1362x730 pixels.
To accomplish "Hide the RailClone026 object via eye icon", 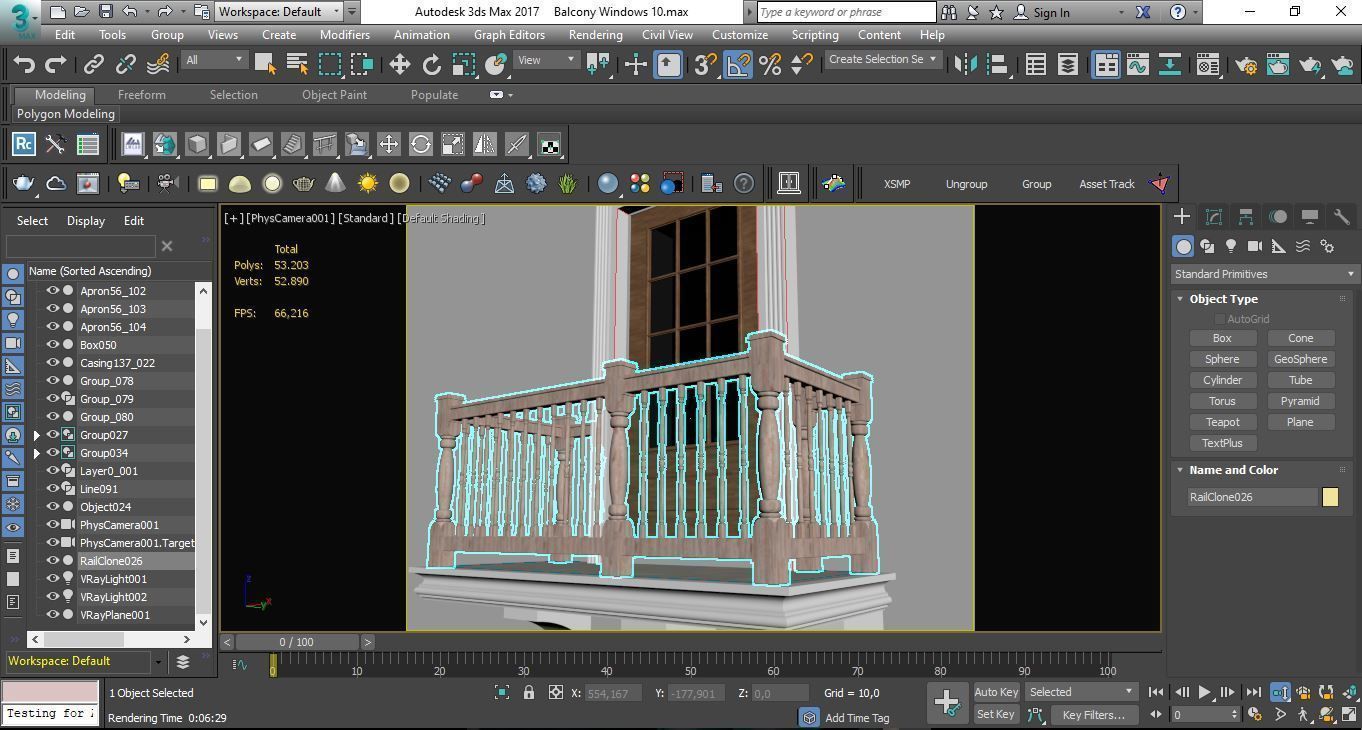I will (x=53, y=561).
